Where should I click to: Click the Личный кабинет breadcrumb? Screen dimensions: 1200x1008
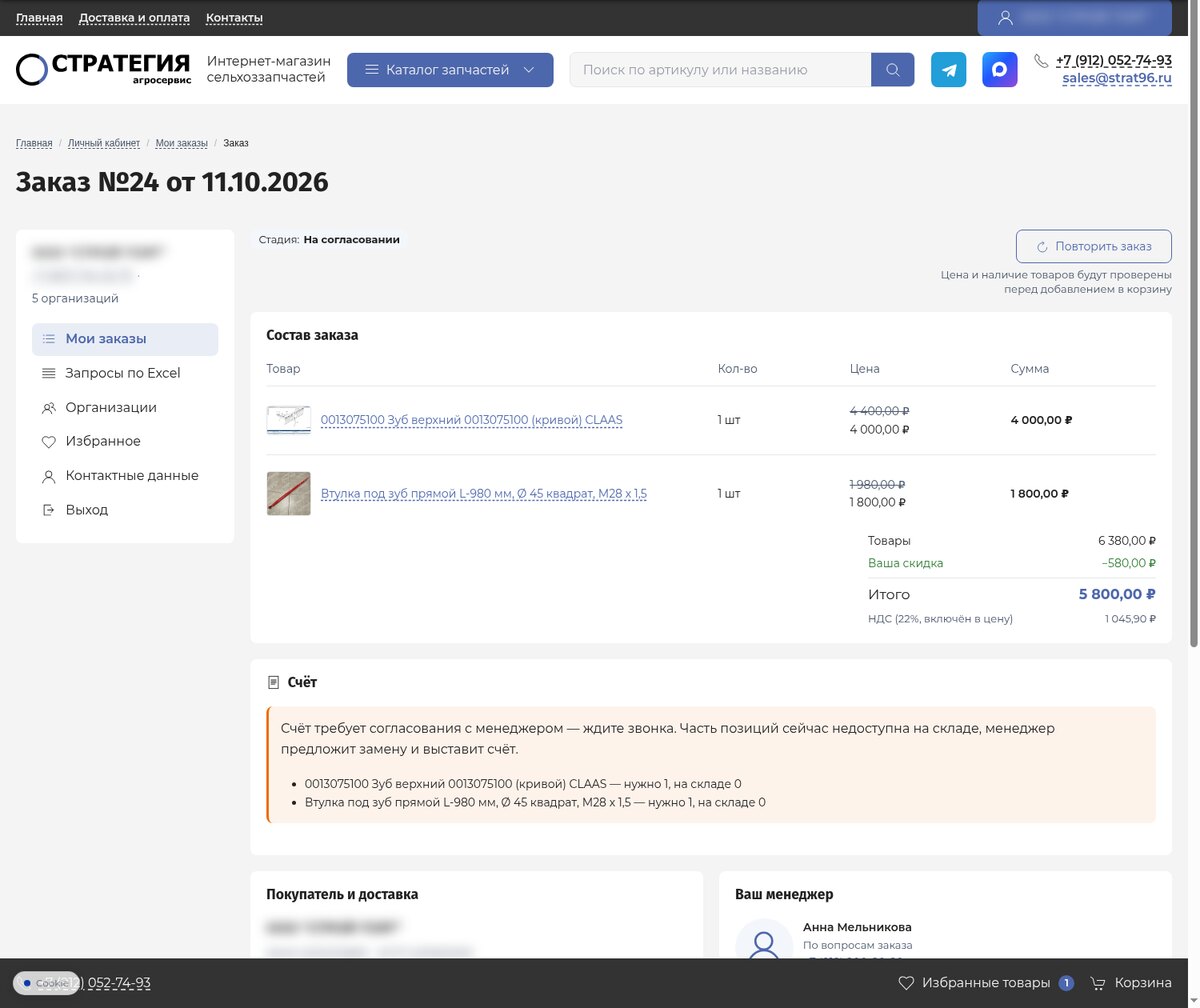click(104, 143)
